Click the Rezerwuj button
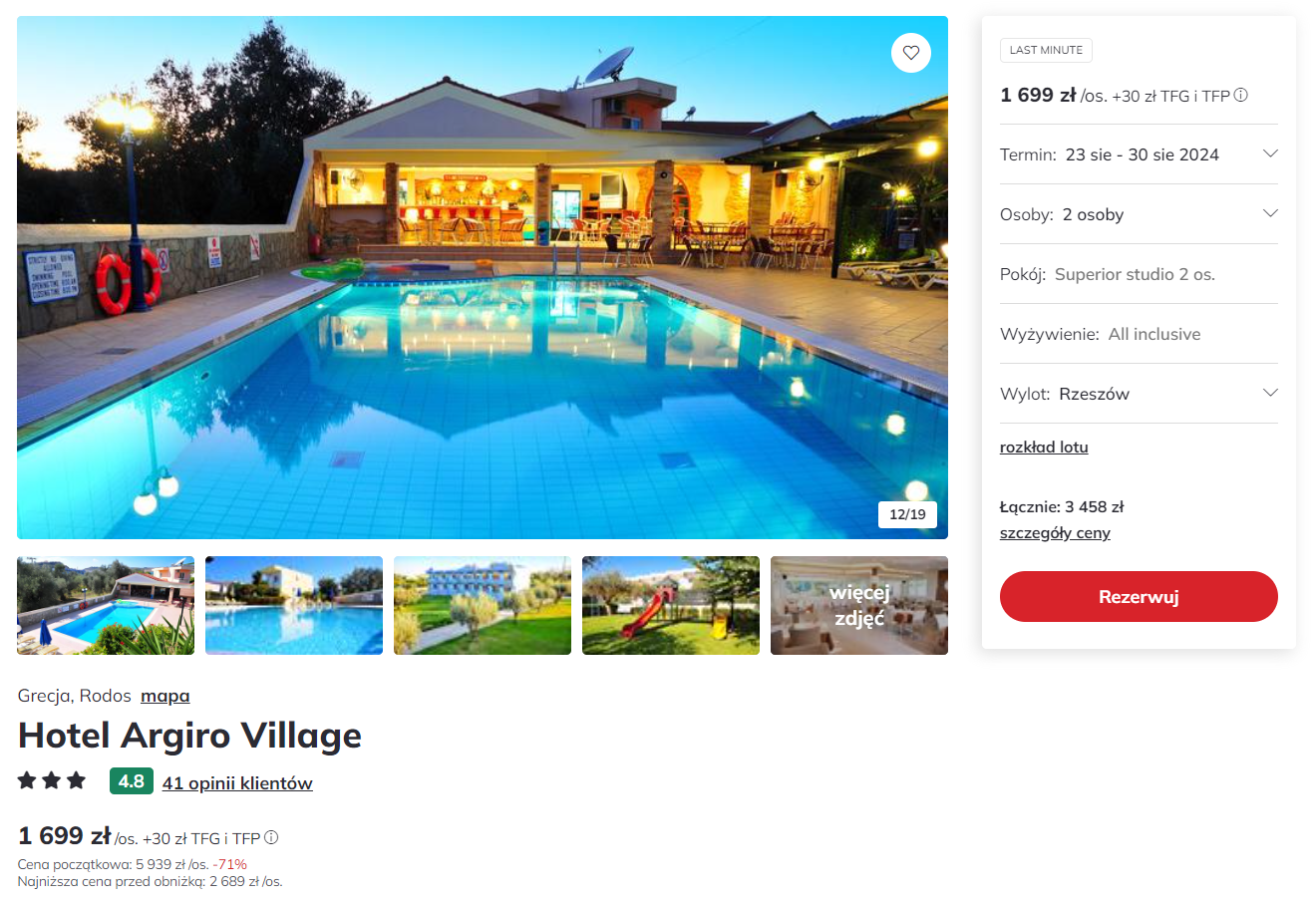1316x903 pixels. 1139,597
